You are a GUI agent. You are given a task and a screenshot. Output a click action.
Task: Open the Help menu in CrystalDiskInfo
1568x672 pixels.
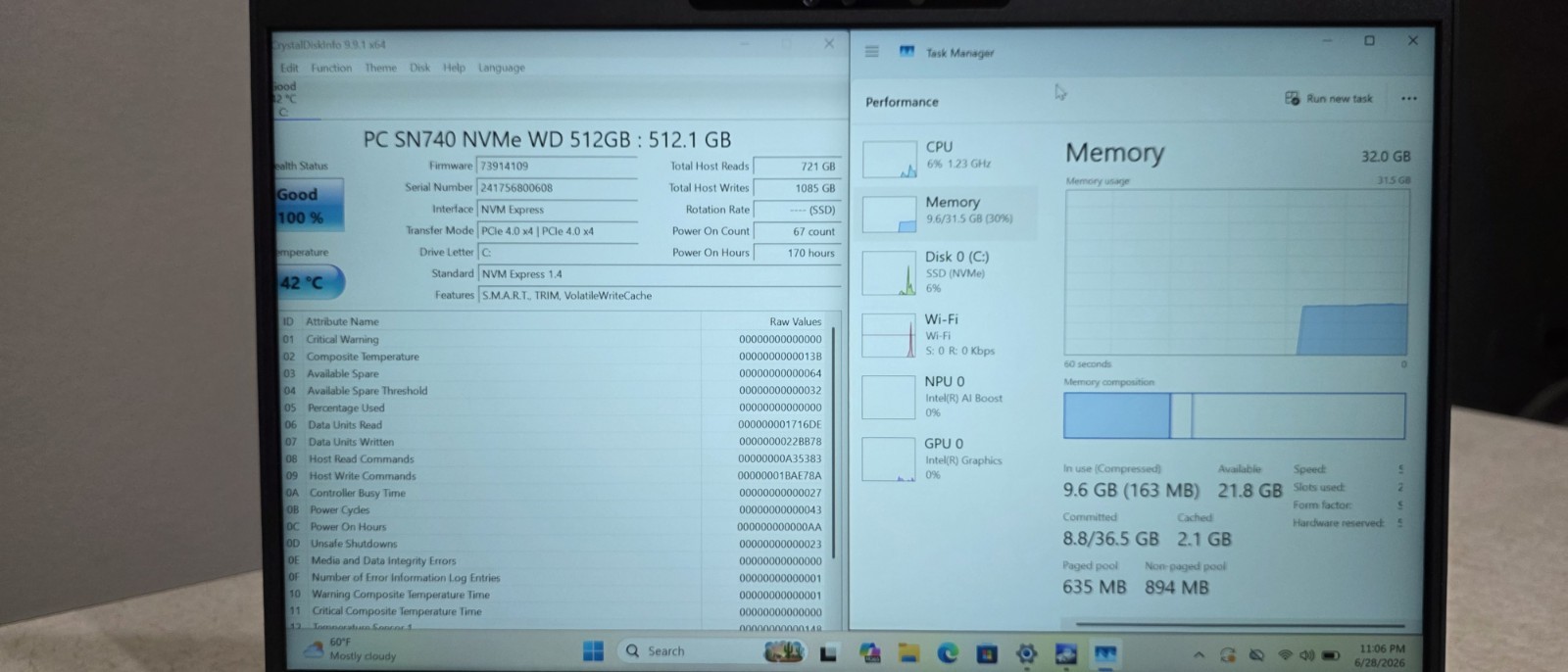click(454, 68)
